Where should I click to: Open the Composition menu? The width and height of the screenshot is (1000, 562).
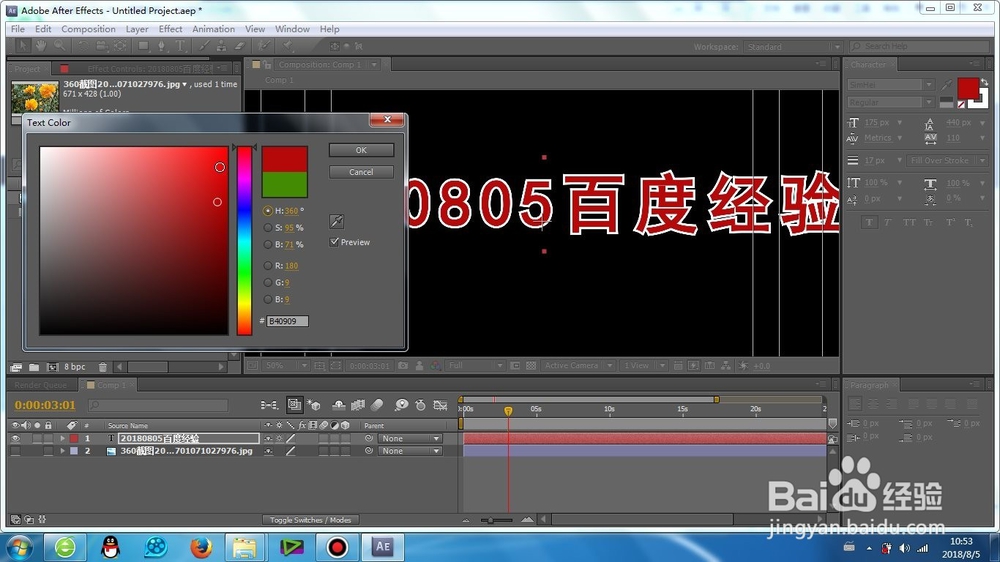click(88, 29)
